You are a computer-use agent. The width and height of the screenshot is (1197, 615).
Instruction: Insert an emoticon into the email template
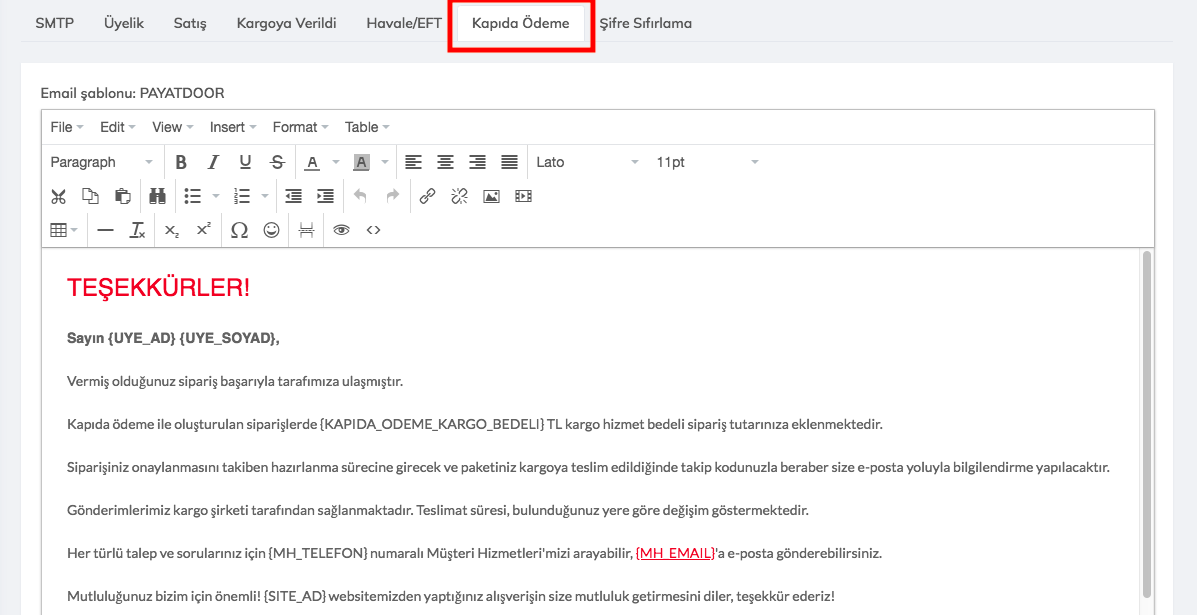[271, 230]
